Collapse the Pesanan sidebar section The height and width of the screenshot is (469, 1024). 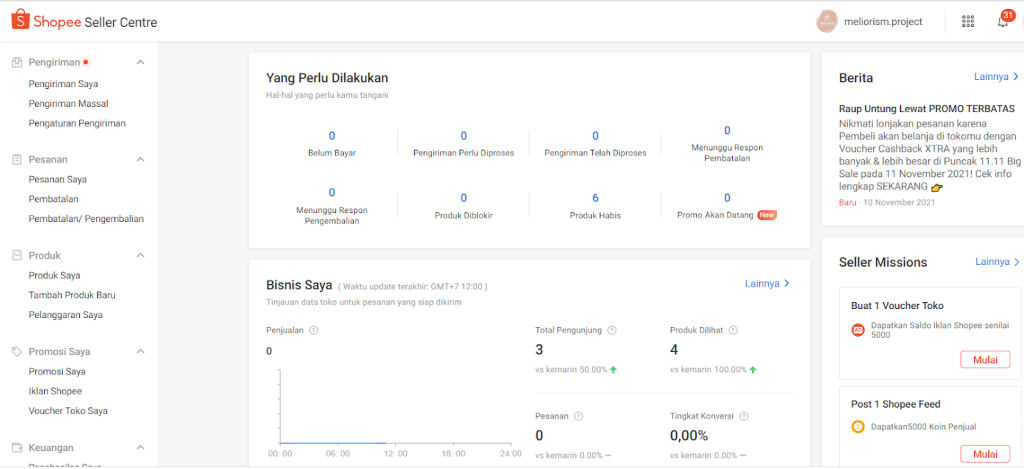tap(140, 159)
